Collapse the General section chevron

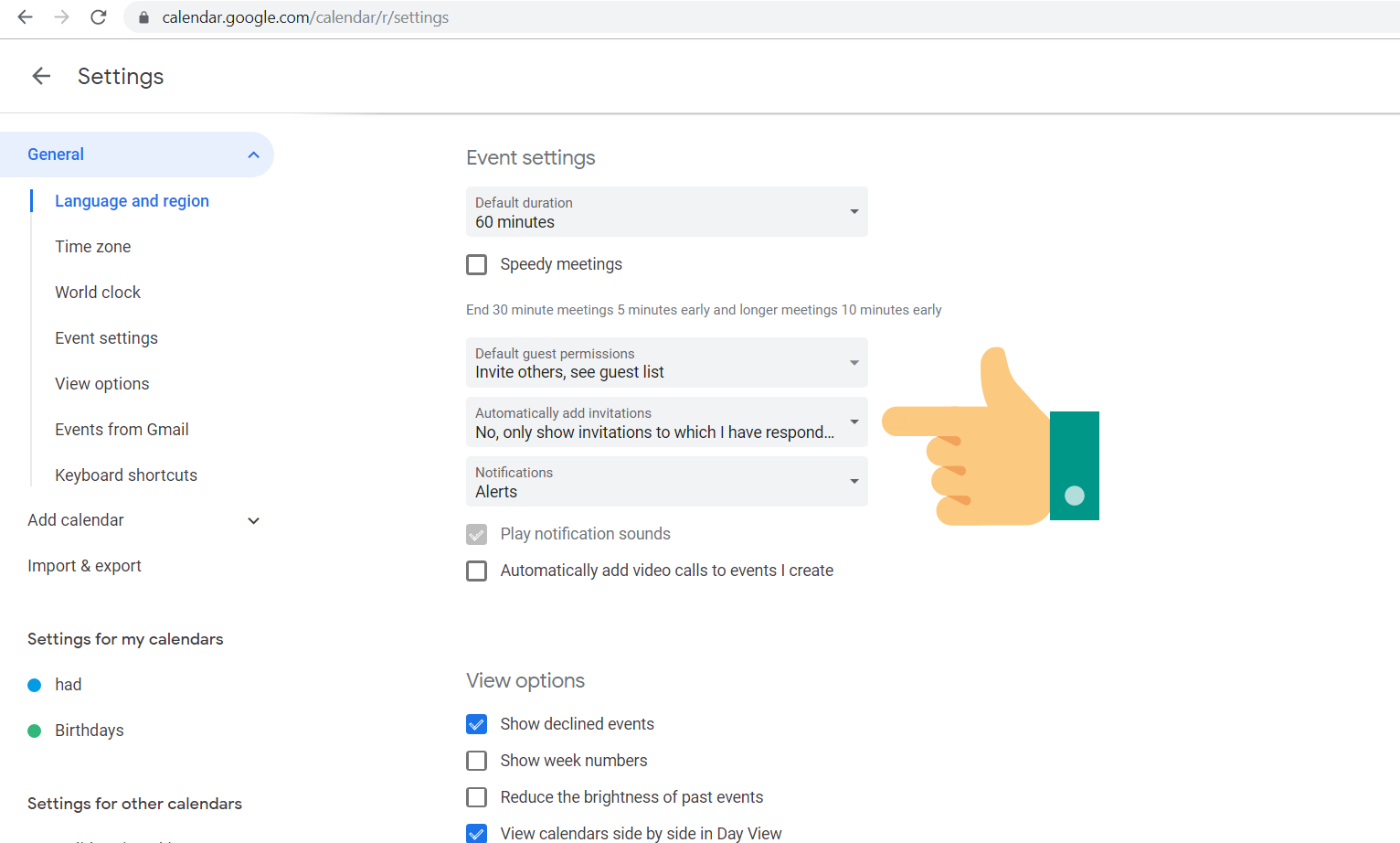254,155
